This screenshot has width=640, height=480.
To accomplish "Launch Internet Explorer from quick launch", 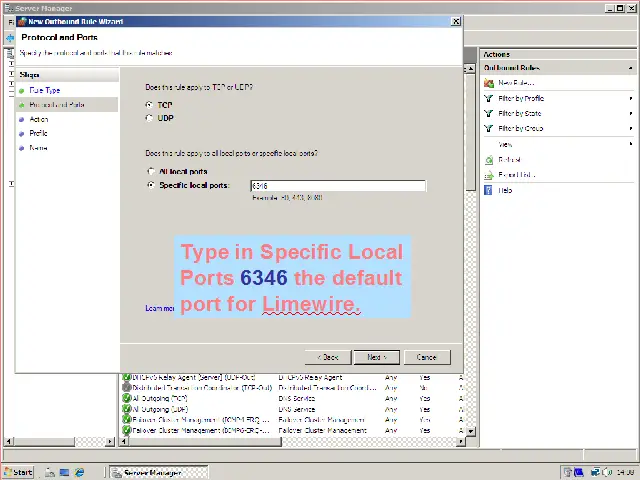I will [x=80, y=472].
